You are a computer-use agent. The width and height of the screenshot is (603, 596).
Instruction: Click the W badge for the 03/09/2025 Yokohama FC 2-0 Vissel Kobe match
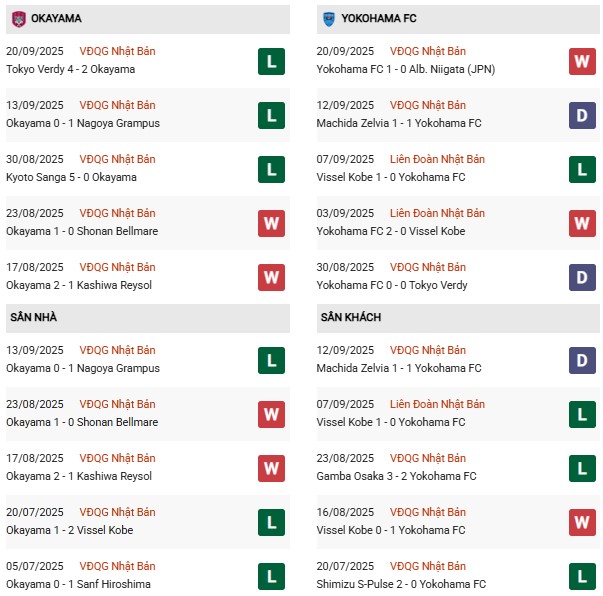point(582,223)
